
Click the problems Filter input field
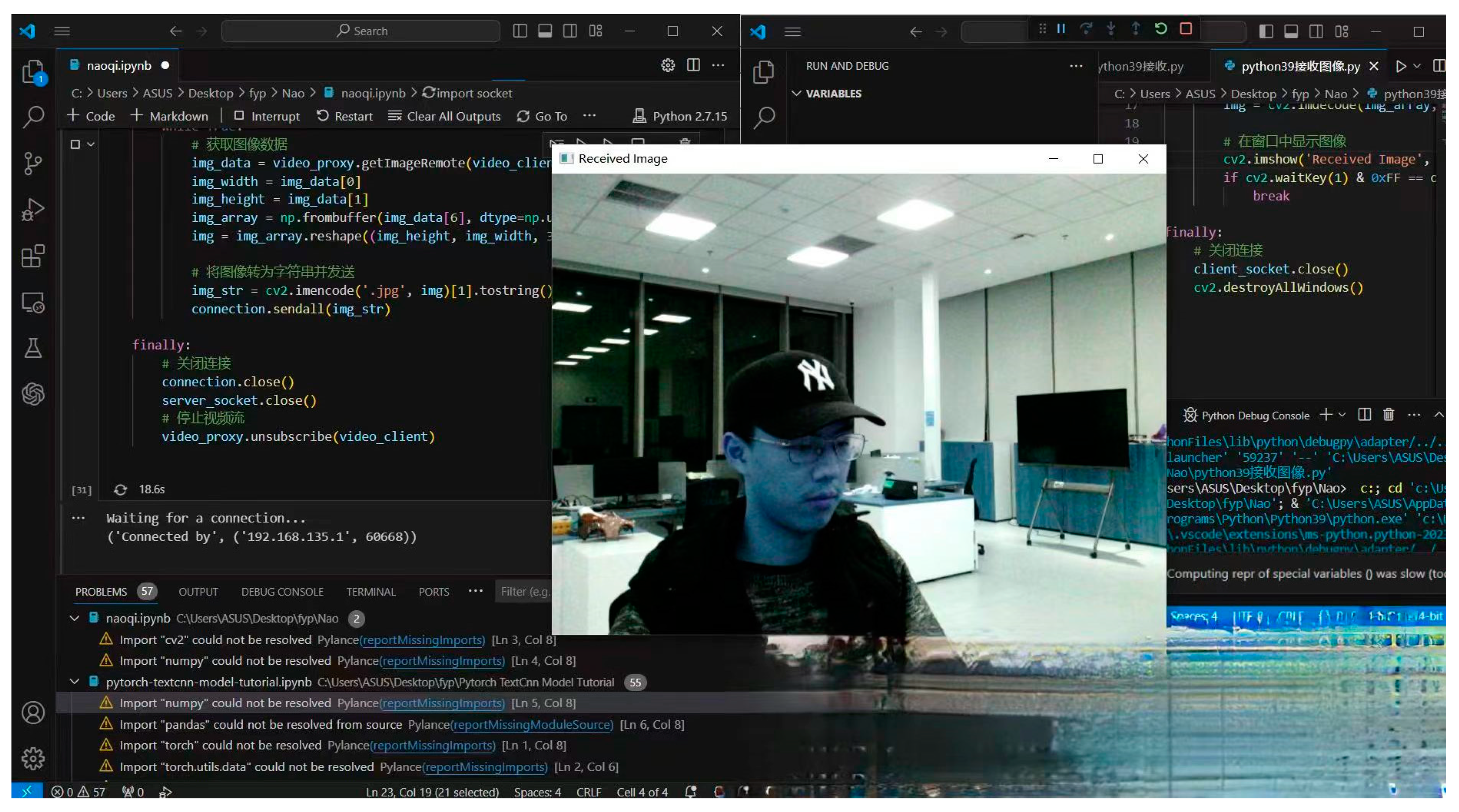click(x=524, y=592)
